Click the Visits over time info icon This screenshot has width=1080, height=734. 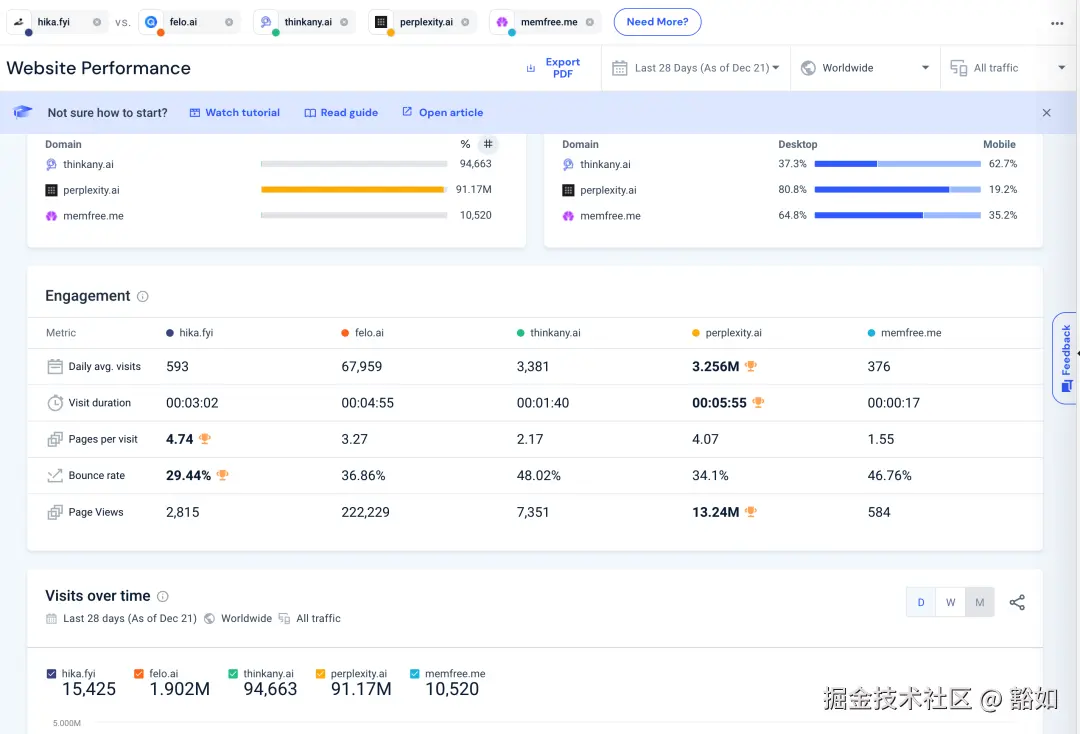click(163, 596)
